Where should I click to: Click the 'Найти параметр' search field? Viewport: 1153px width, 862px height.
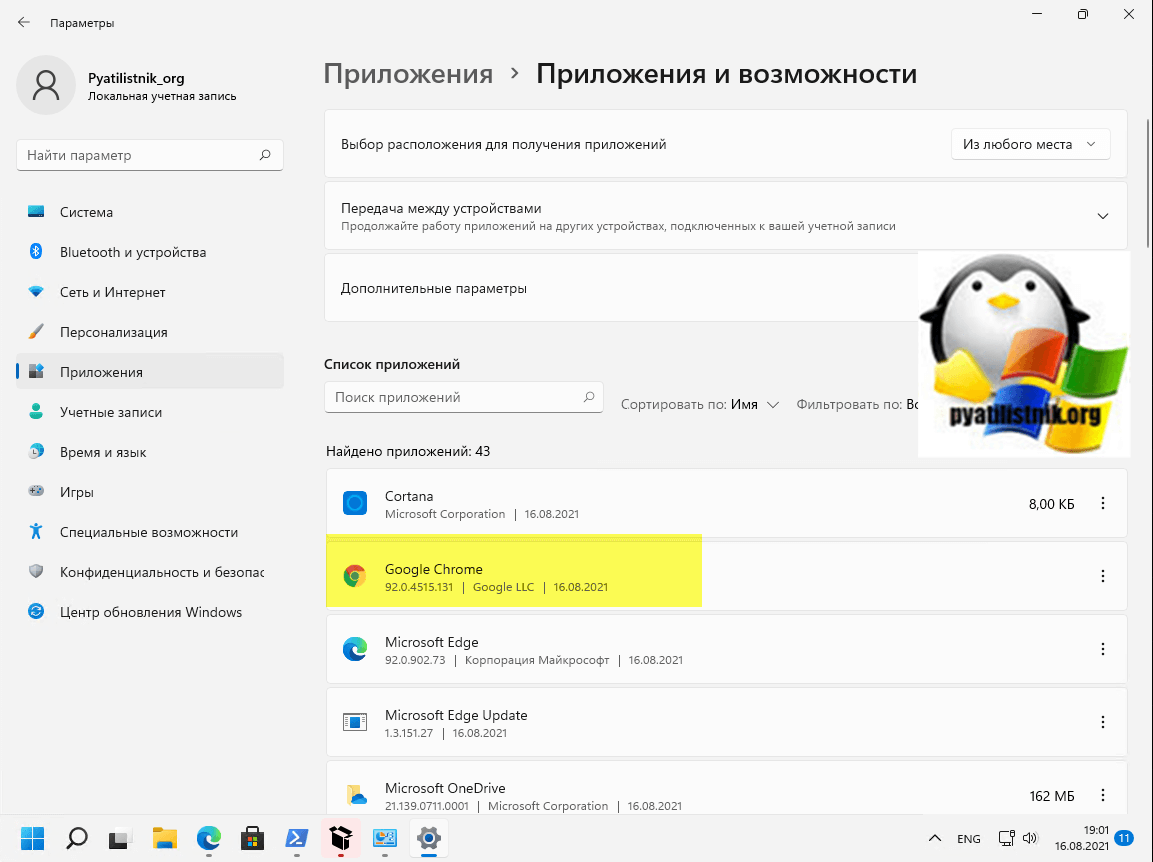[x=140, y=155]
